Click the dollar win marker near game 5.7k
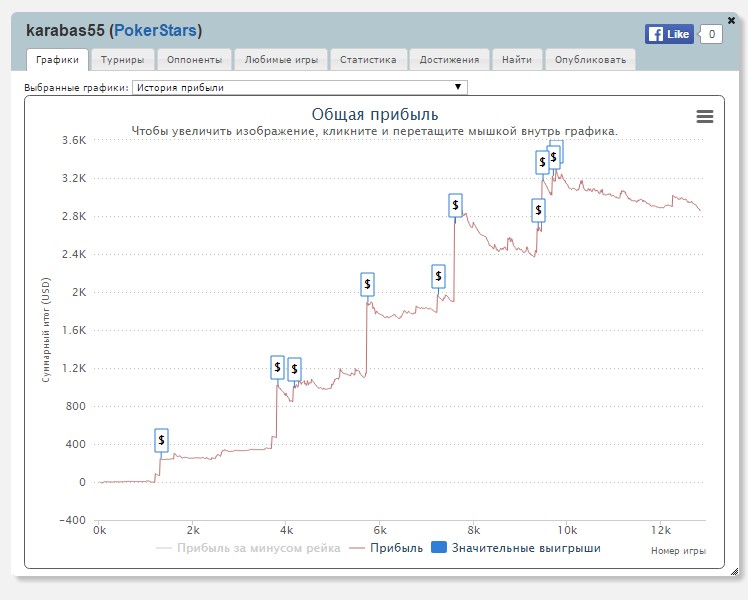 367,284
